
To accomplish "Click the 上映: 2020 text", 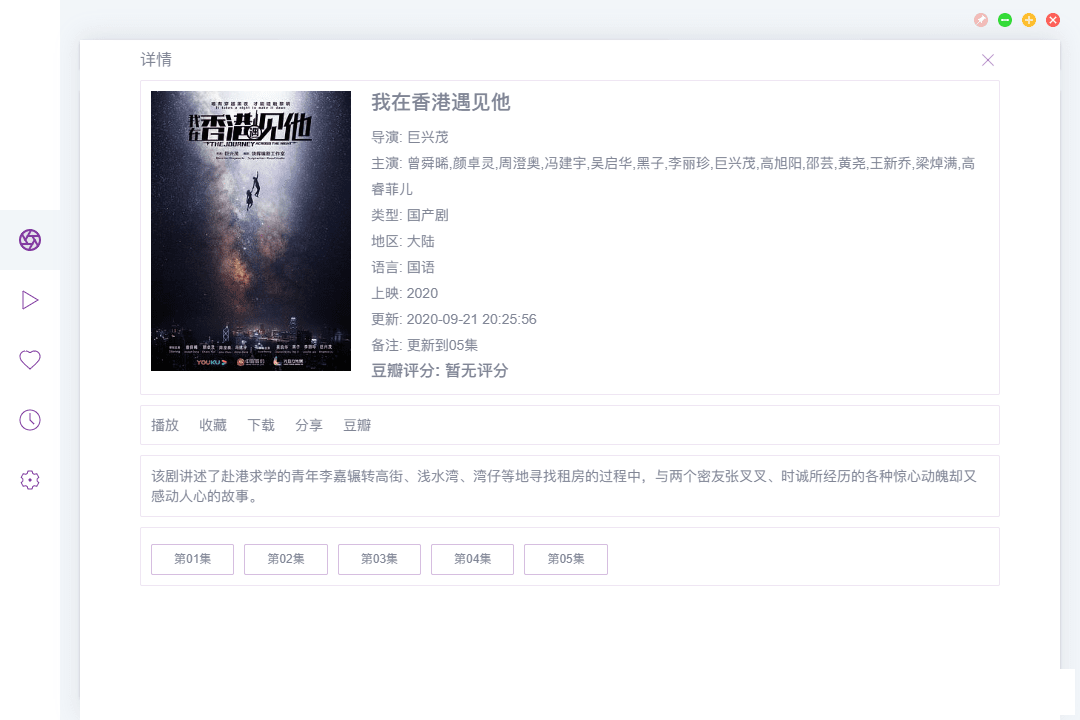I will coord(404,293).
